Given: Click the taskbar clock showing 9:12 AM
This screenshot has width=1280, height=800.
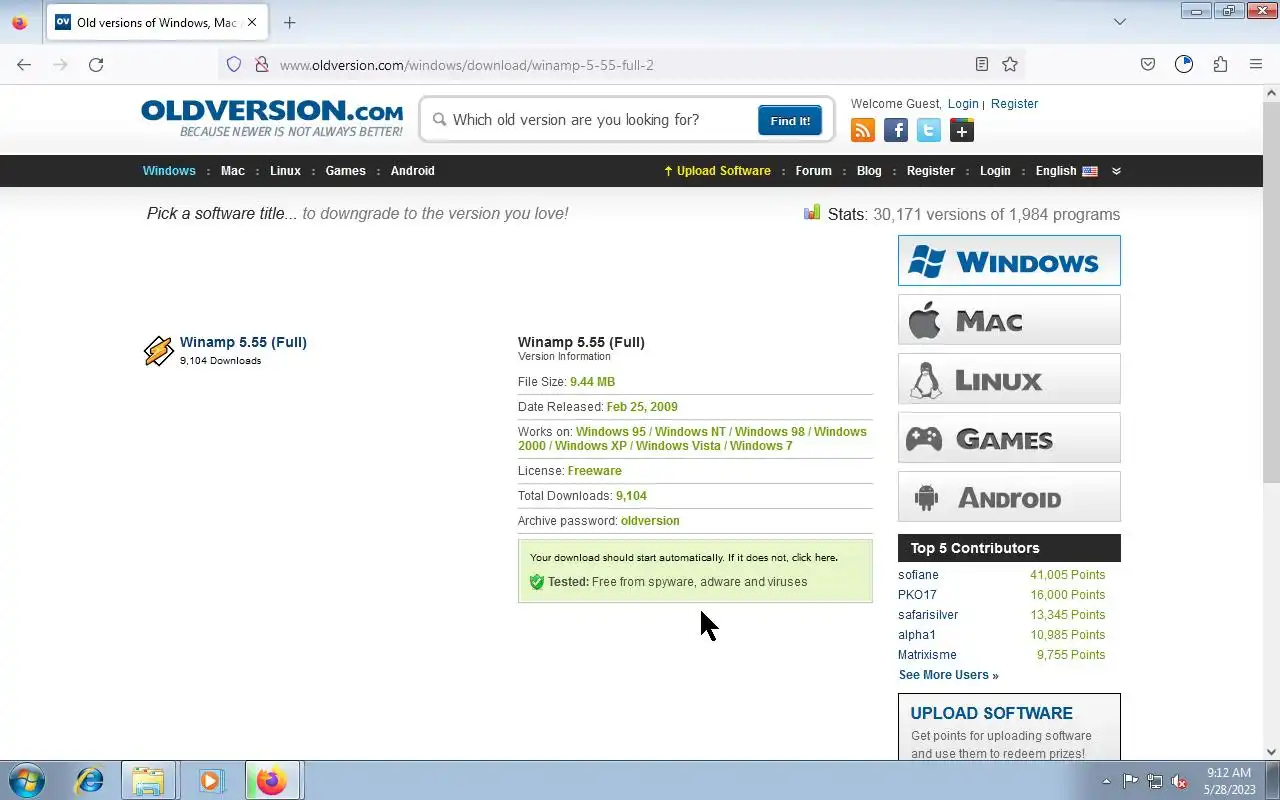Looking at the screenshot, I should pos(1229,781).
